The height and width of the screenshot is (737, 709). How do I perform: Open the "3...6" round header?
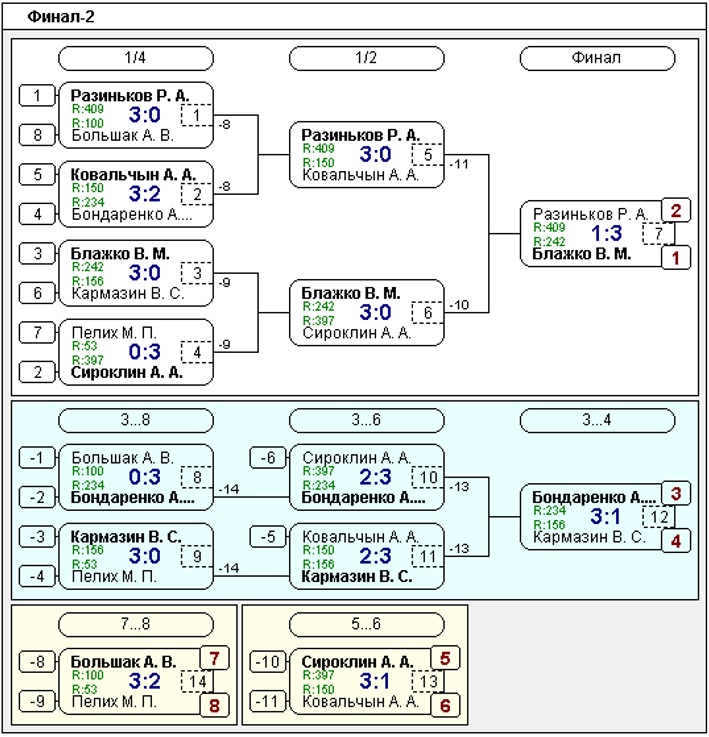(366, 420)
